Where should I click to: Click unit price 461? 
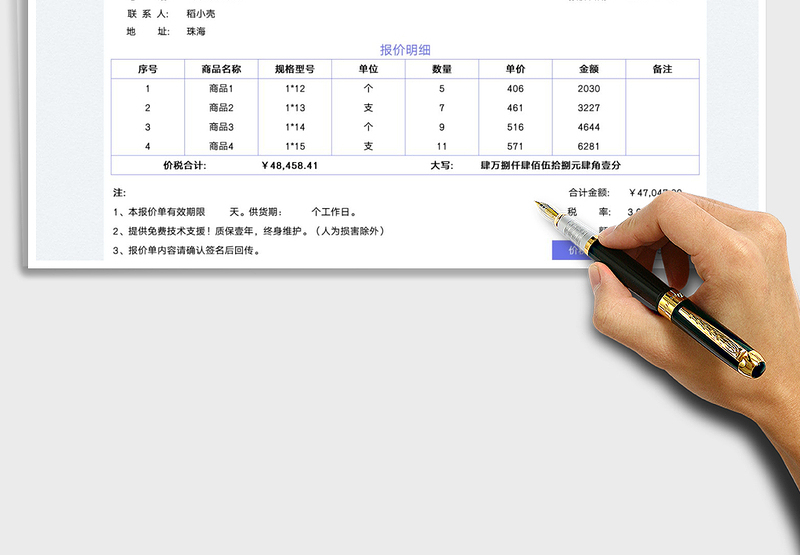click(515, 108)
